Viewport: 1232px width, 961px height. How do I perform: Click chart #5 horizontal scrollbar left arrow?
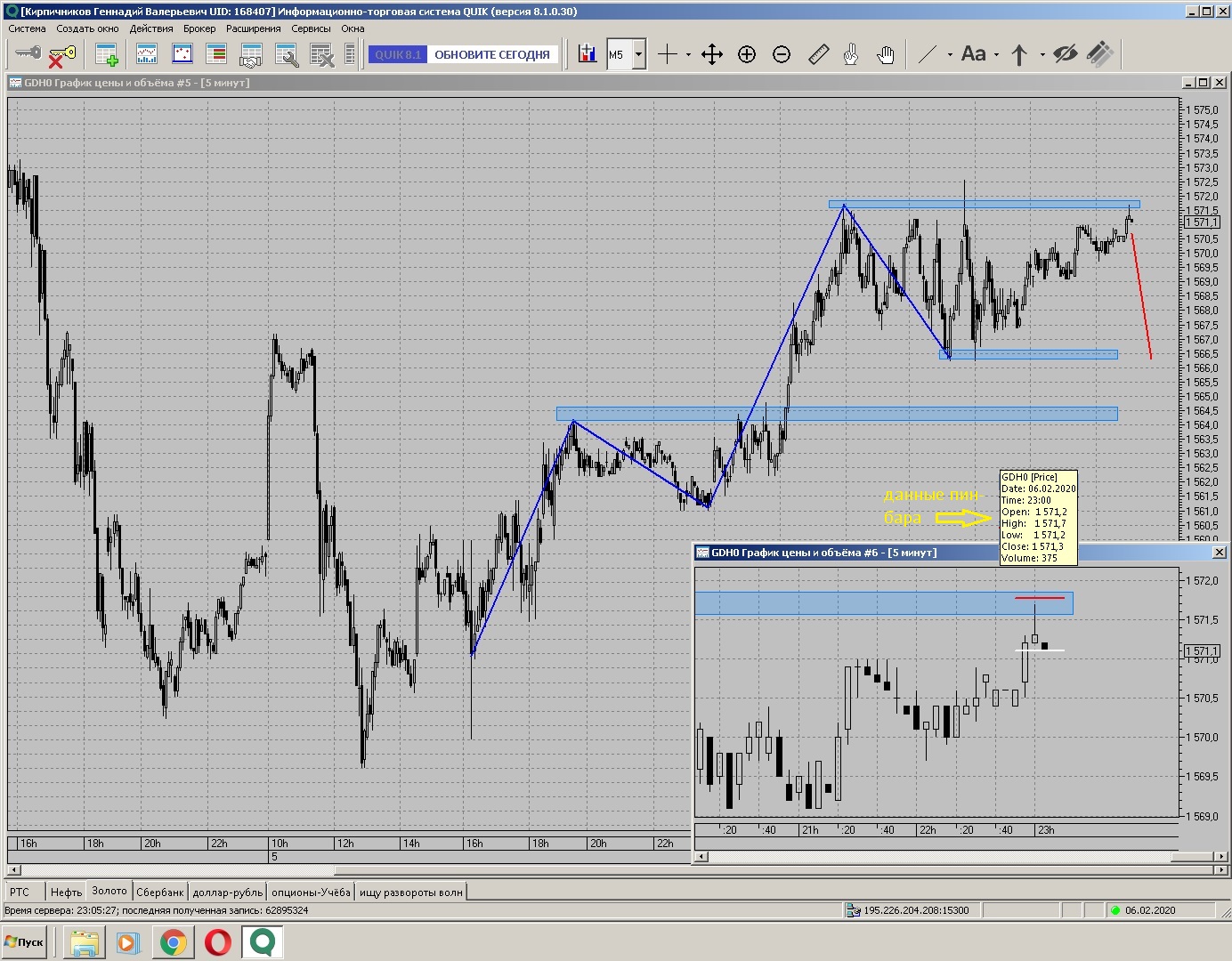[12, 869]
